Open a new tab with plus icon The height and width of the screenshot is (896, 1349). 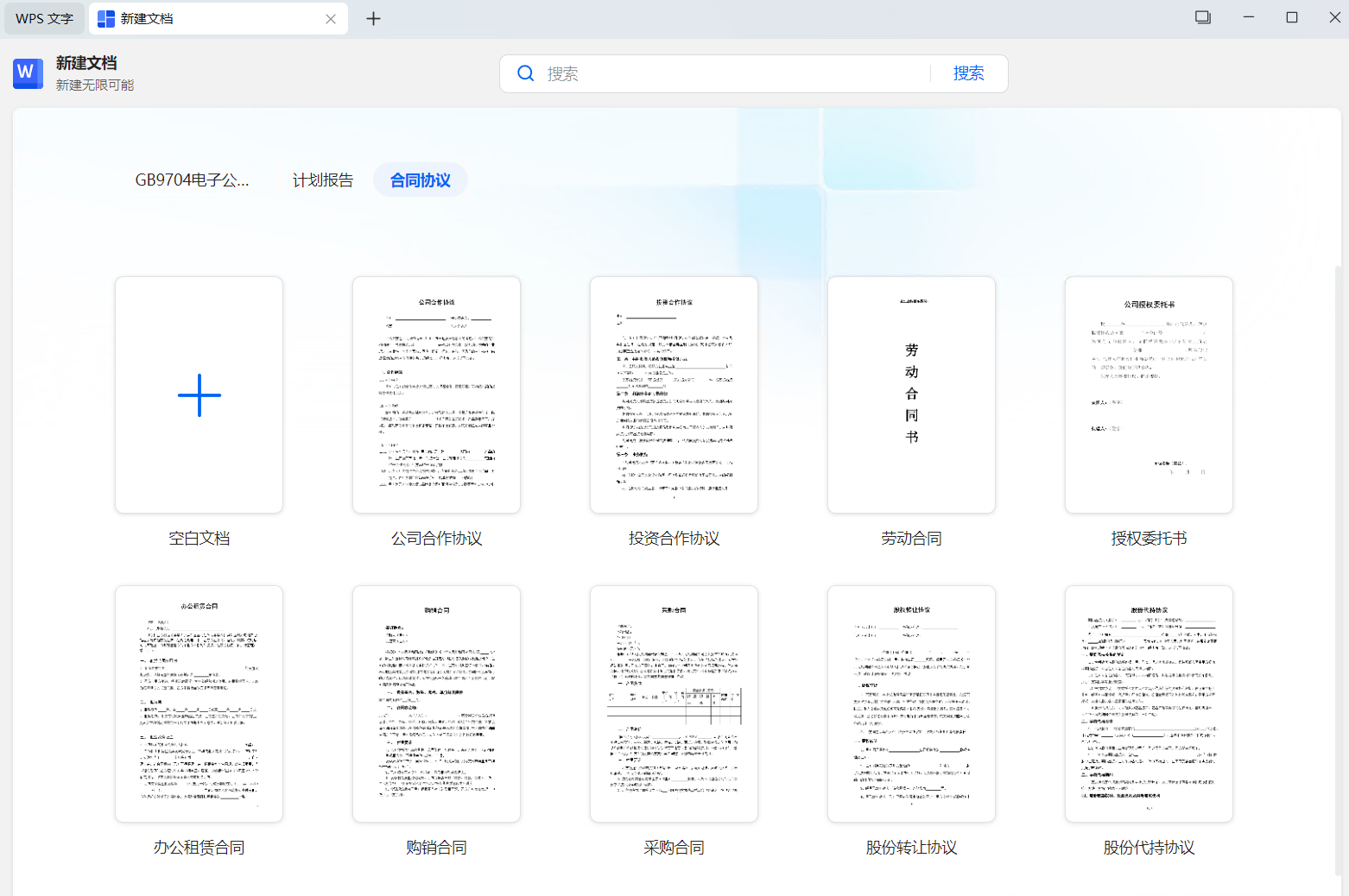(x=373, y=18)
